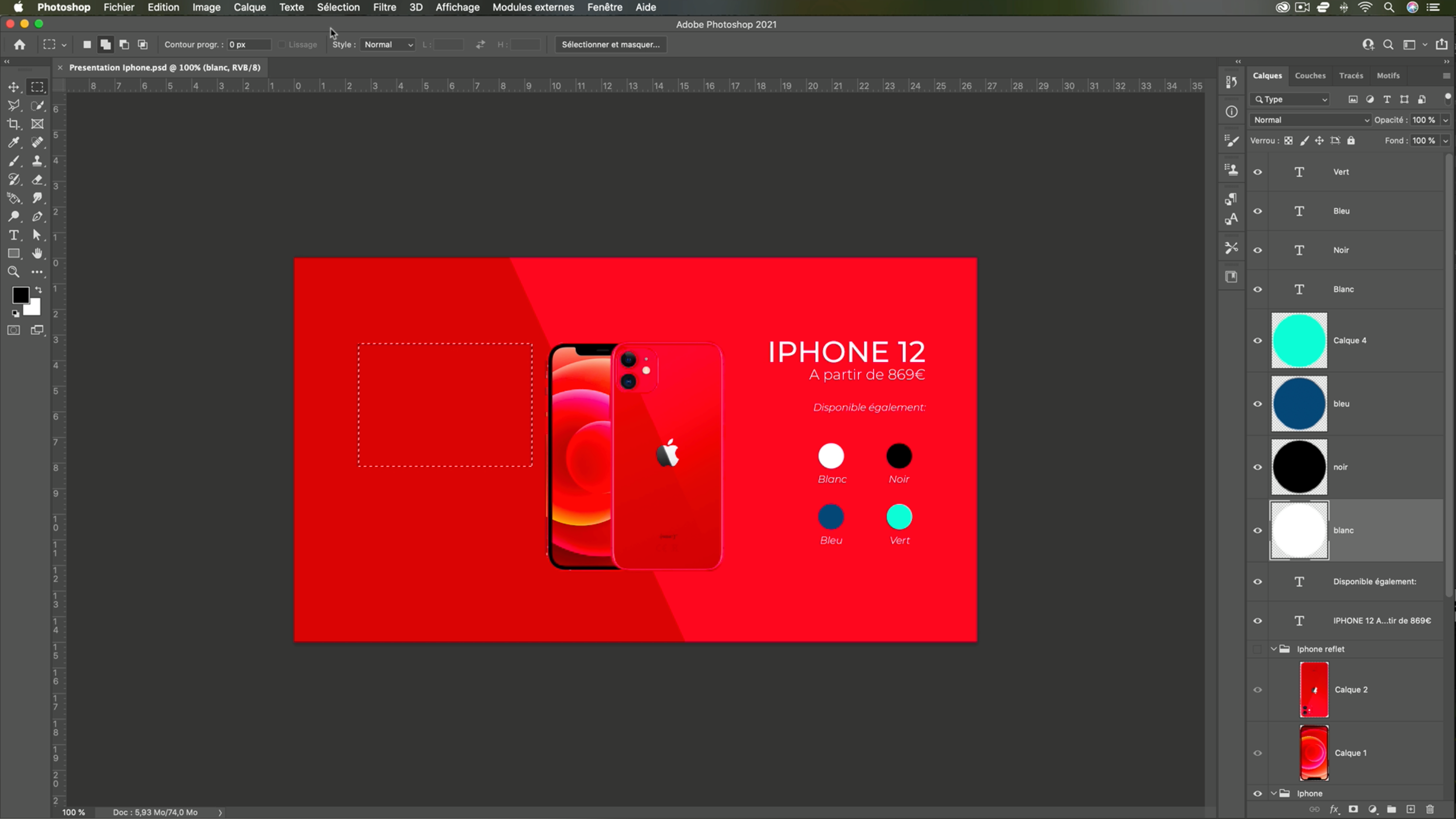Click the foreground color swatch
The height and width of the screenshot is (819, 1456).
point(20,294)
